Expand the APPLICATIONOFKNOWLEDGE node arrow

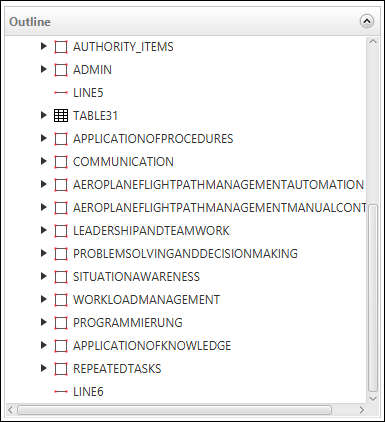(43, 345)
